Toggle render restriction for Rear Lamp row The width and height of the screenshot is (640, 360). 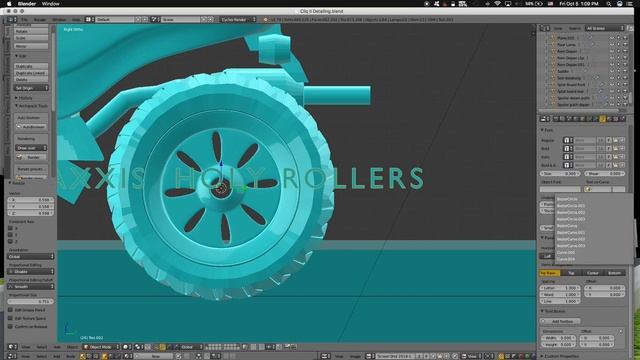(625, 44)
